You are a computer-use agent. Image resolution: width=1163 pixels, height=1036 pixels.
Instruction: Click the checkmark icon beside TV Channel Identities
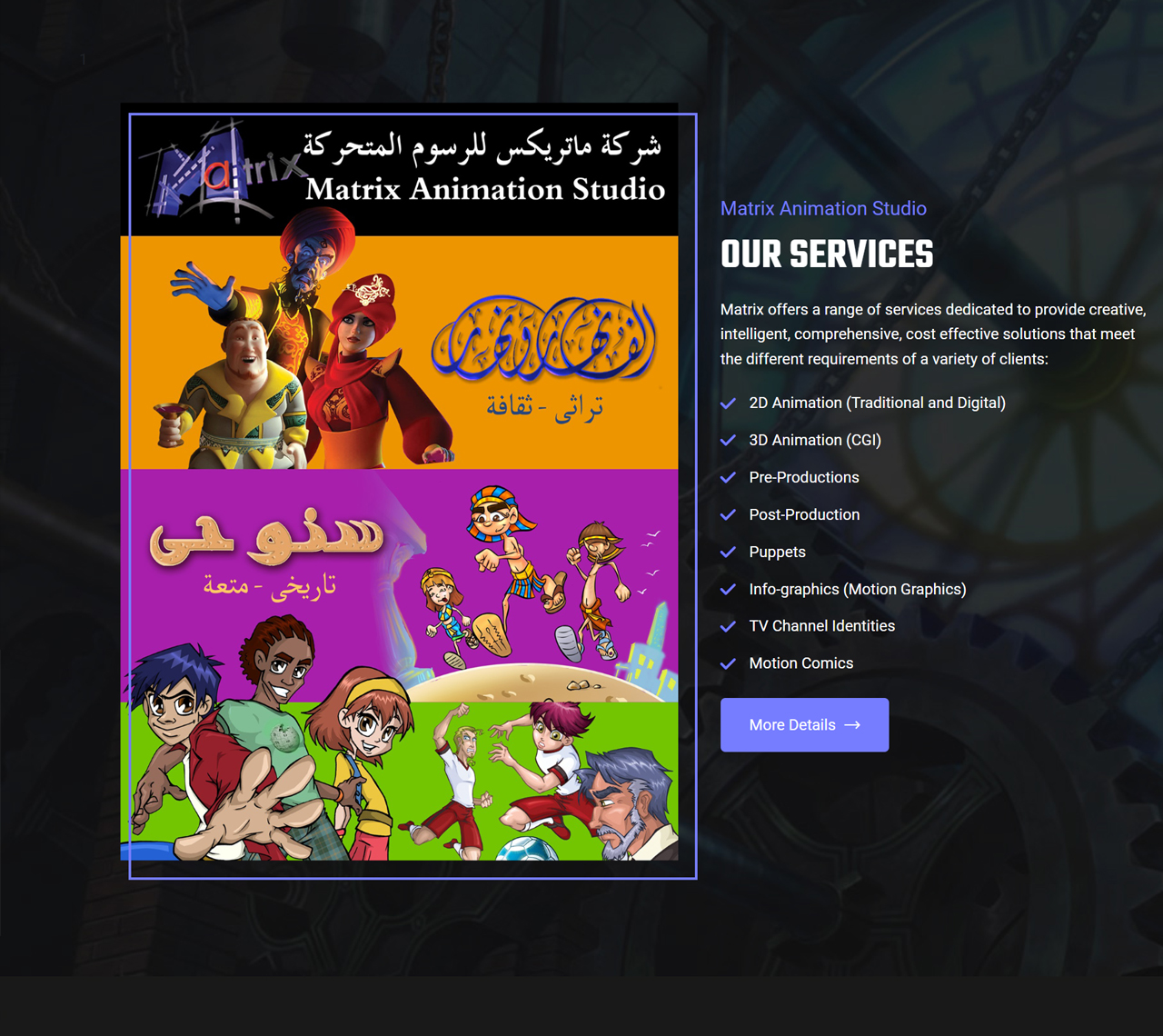pyautogui.click(x=728, y=627)
